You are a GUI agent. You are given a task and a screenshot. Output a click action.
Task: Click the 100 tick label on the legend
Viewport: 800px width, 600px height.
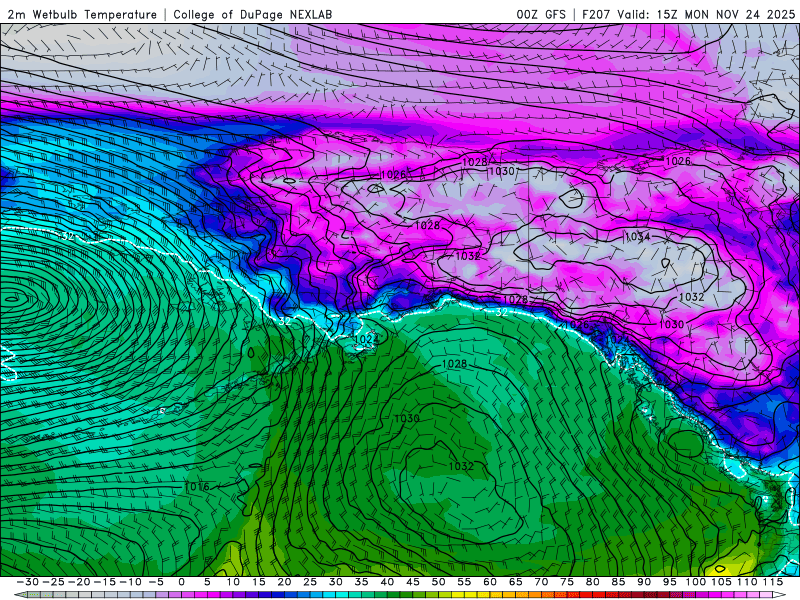pyautogui.click(x=695, y=582)
